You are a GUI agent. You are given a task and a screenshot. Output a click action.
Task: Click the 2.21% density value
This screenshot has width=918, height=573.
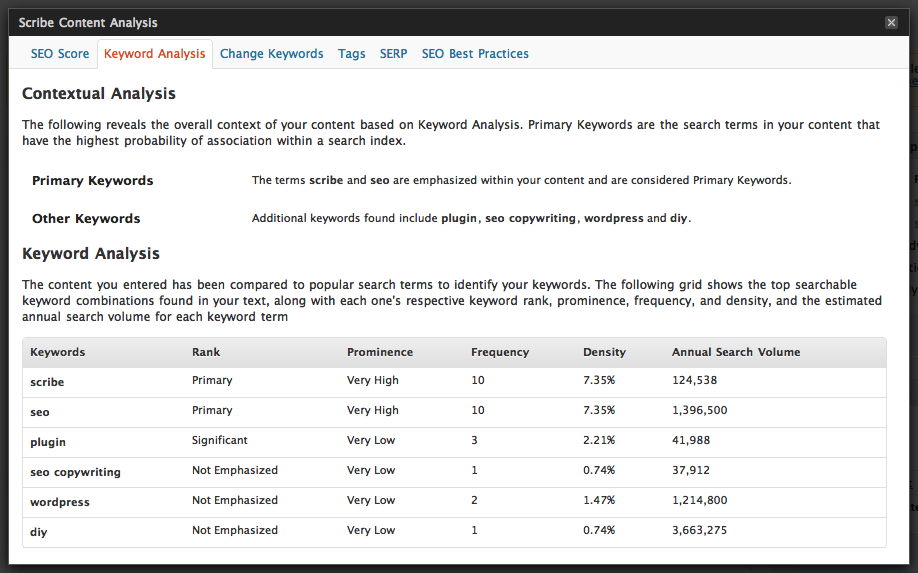(599, 440)
